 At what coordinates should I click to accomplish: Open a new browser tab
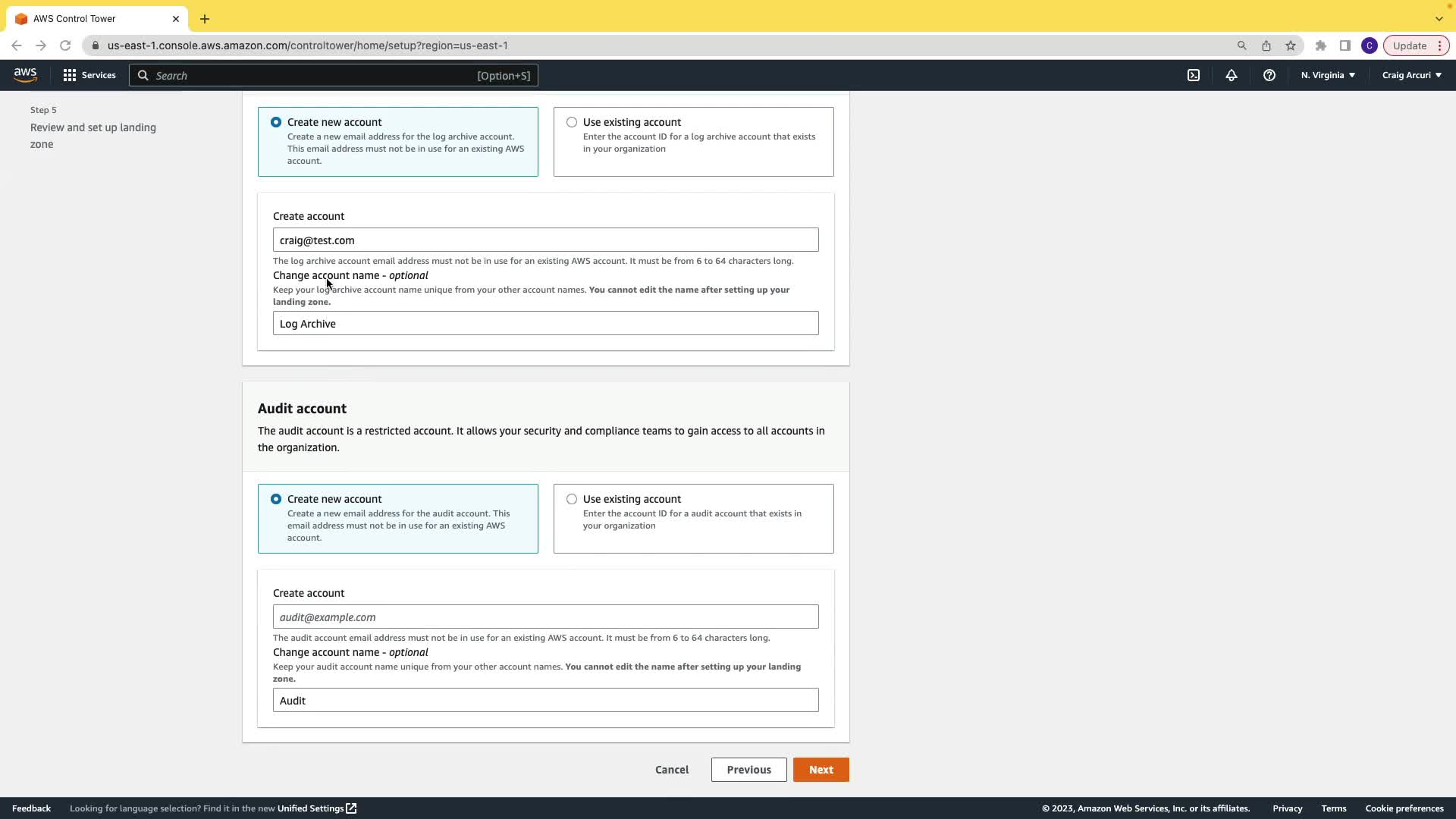[x=205, y=19]
